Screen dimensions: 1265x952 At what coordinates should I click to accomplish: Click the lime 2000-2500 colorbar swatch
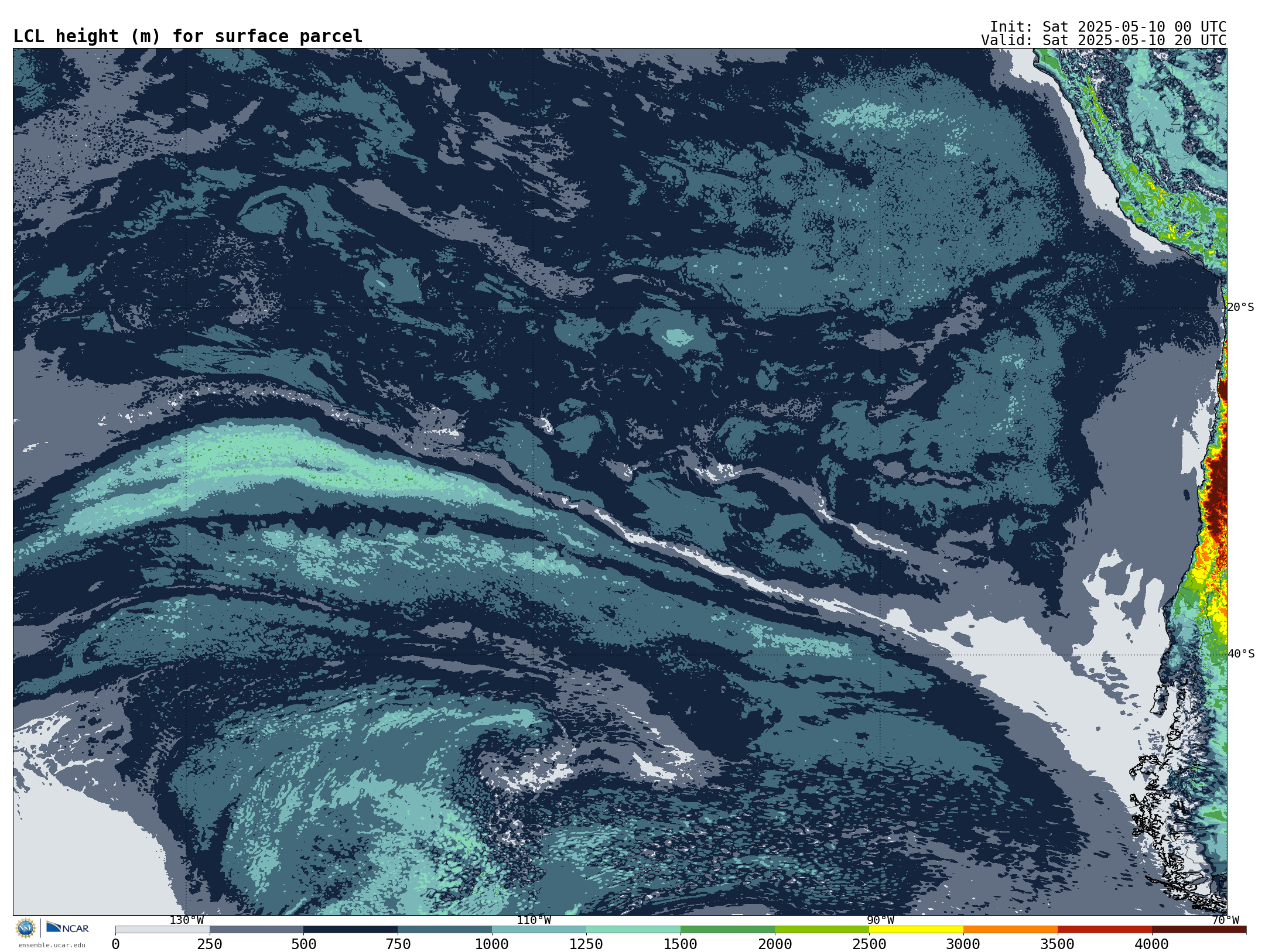(822, 930)
